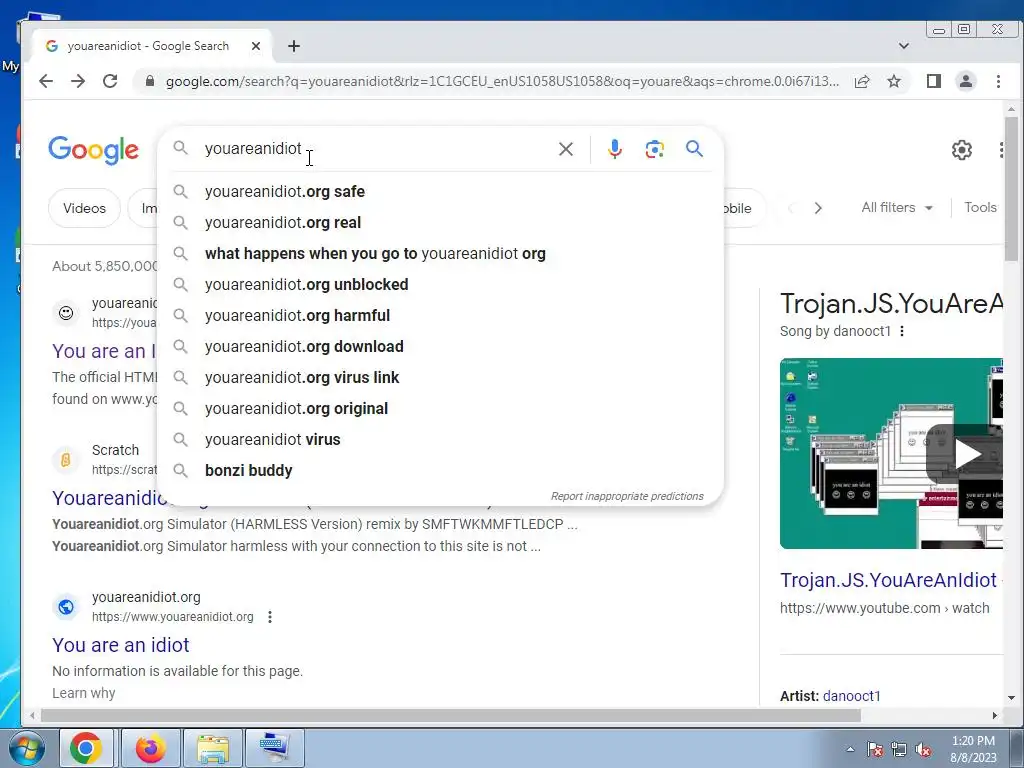This screenshot has width=1024, height=768.
Task: Go forward to the next page
Action: (78, 81)
